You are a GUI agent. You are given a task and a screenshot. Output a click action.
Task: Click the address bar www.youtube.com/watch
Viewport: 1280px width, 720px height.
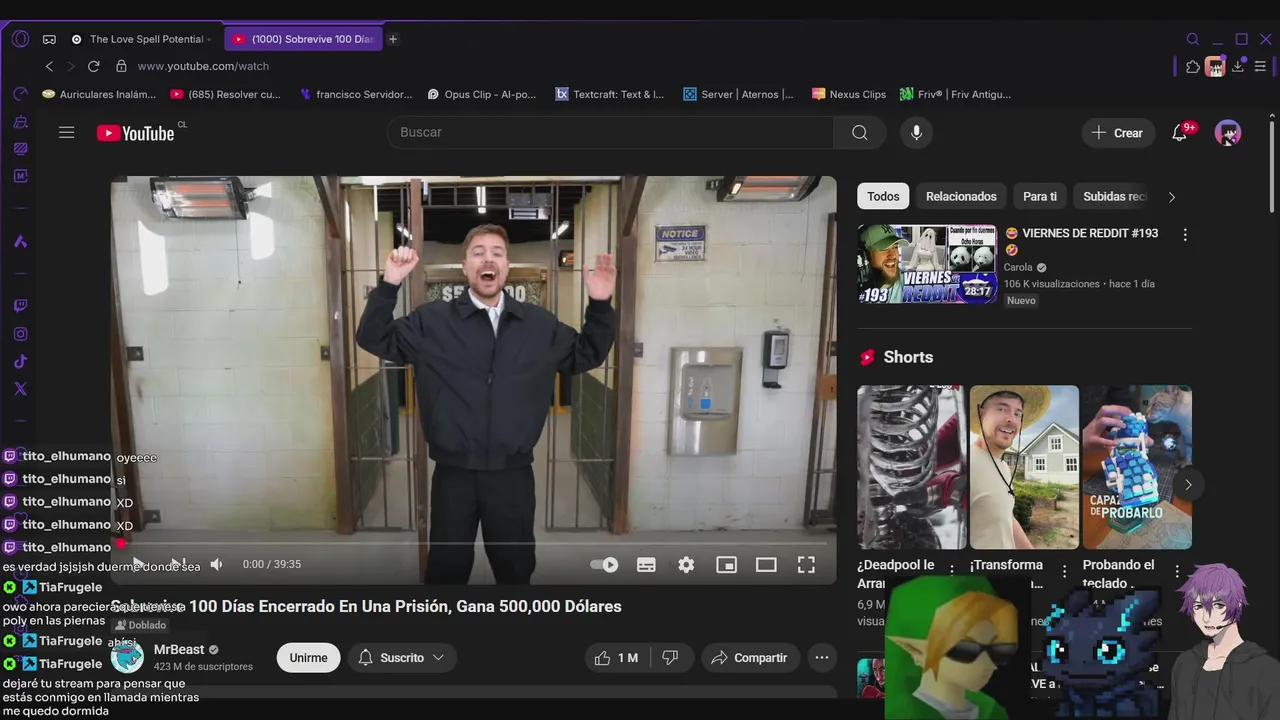tap(203, 66)
